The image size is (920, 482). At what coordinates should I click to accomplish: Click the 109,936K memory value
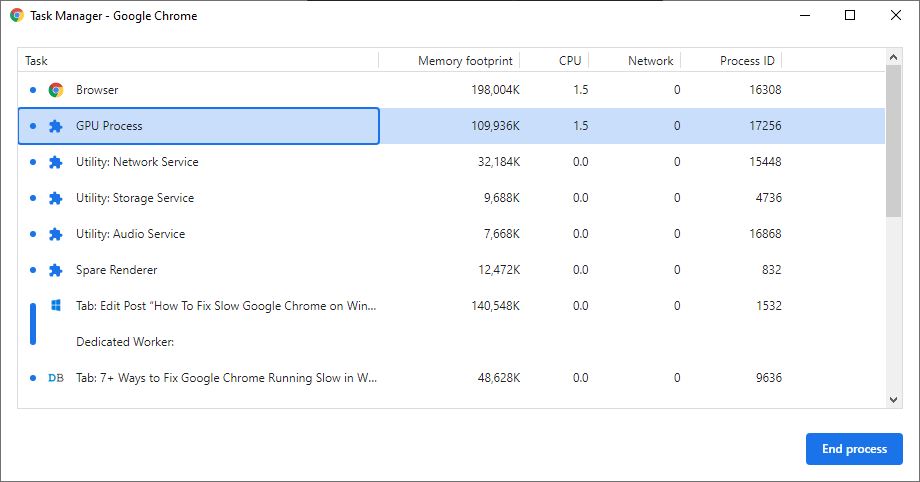pyautogui.click(x=495, y=126)
